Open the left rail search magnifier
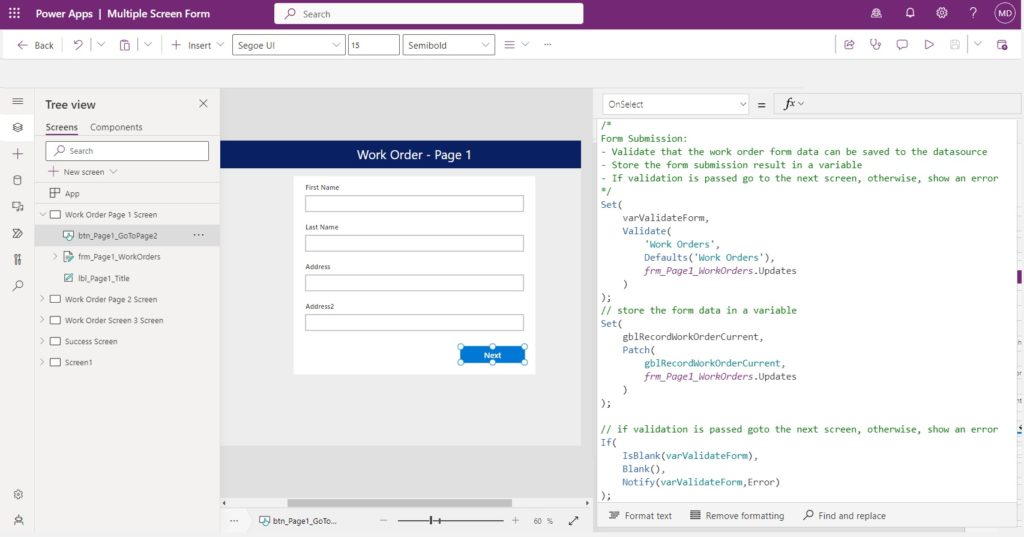 tap(18, 285)
